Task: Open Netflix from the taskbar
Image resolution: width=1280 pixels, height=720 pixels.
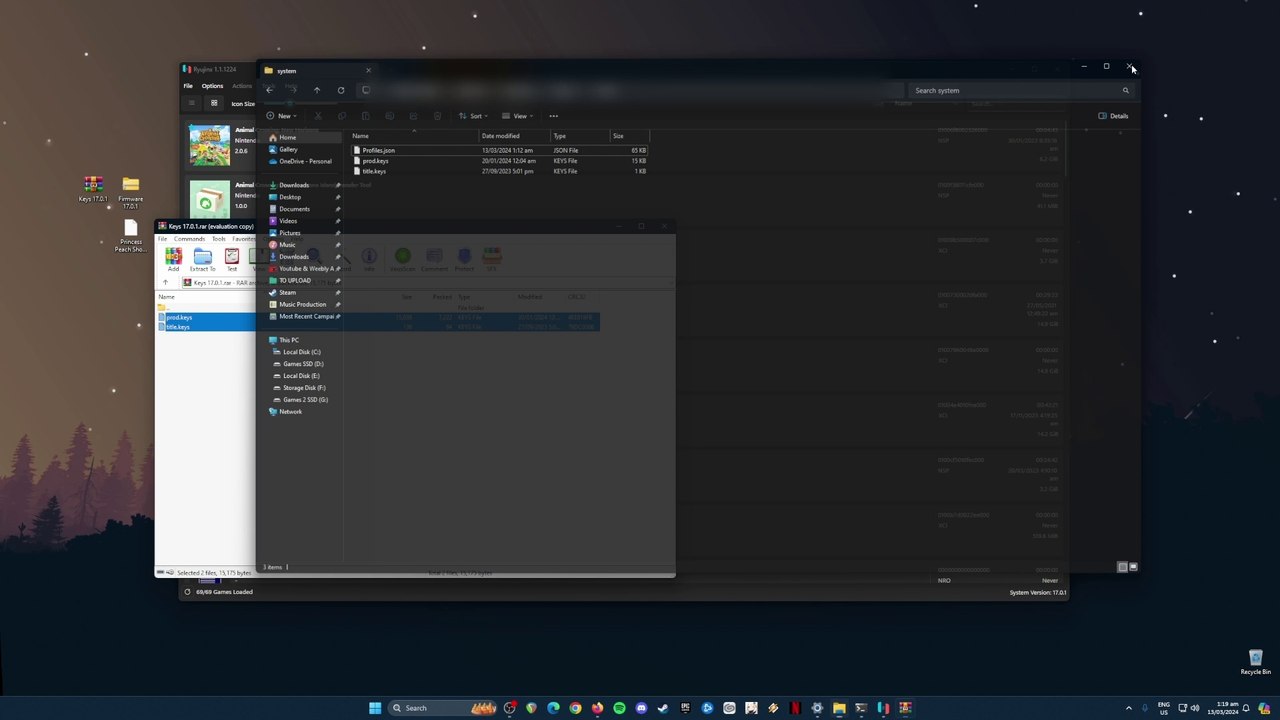Action: coord(795,708)
